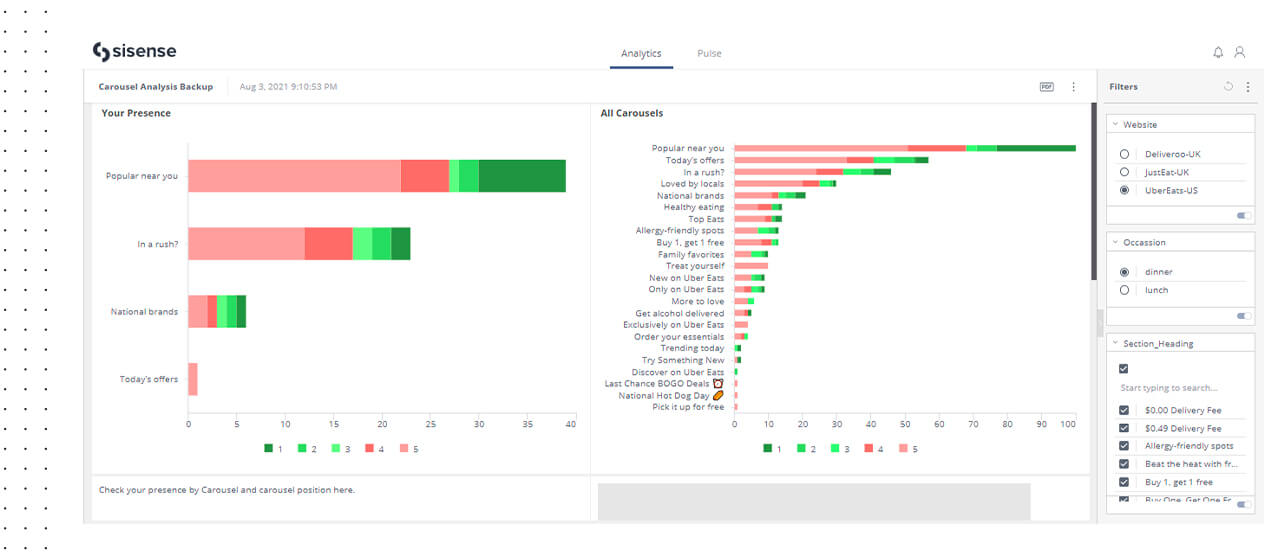Click 'All Carousels' widget title
This screenshot has width=1280, height=560.
click(632, 113)
